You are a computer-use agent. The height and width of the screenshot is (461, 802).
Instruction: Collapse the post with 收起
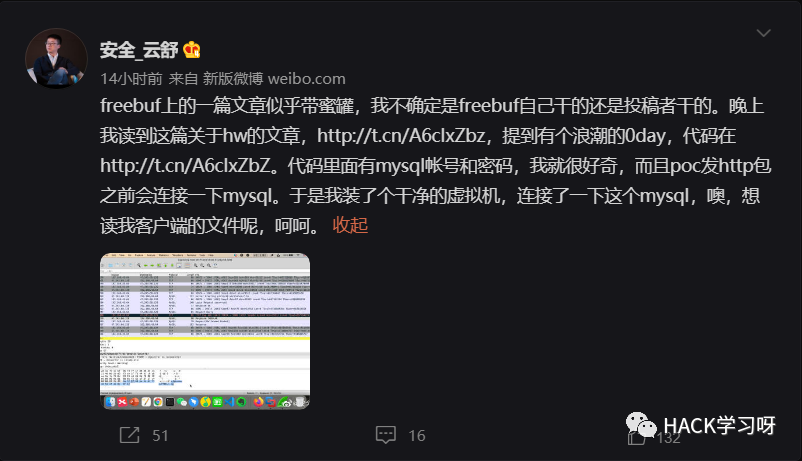tap(350, 225)
